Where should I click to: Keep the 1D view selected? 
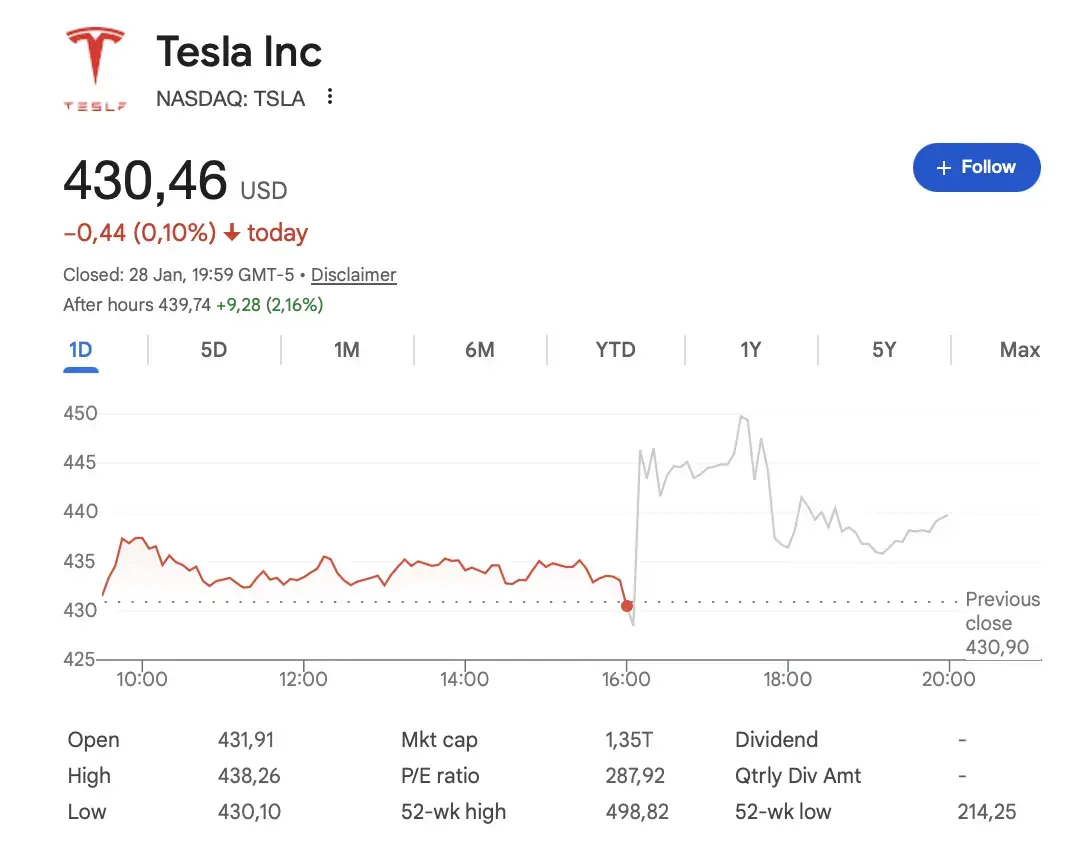[81, 350]
